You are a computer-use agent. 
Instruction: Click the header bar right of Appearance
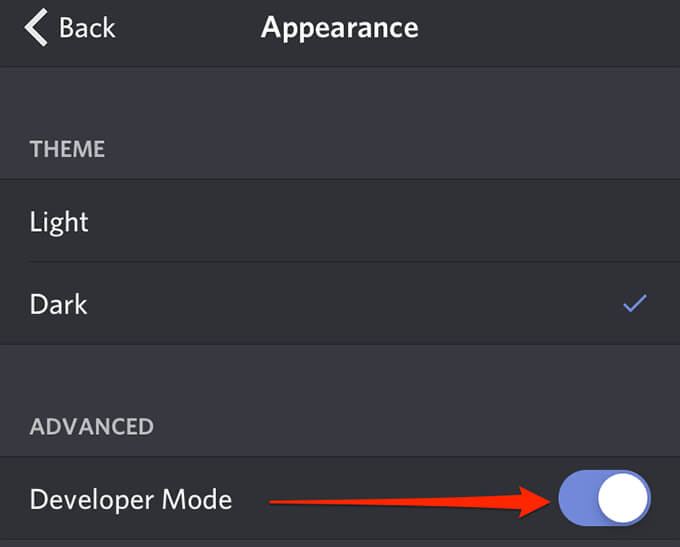(x=560, y=28)
